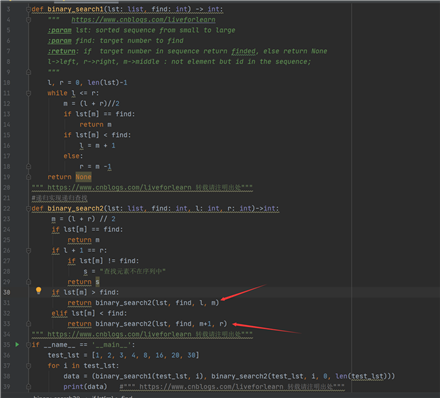Fold the docstring starting on line 4
Image resolution: width=440 pixels, height=398 pixels.
click(29, 20)
